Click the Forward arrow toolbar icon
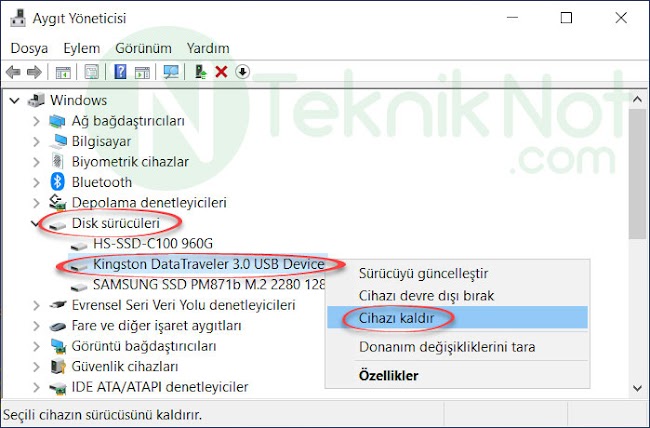 [34, 72]
